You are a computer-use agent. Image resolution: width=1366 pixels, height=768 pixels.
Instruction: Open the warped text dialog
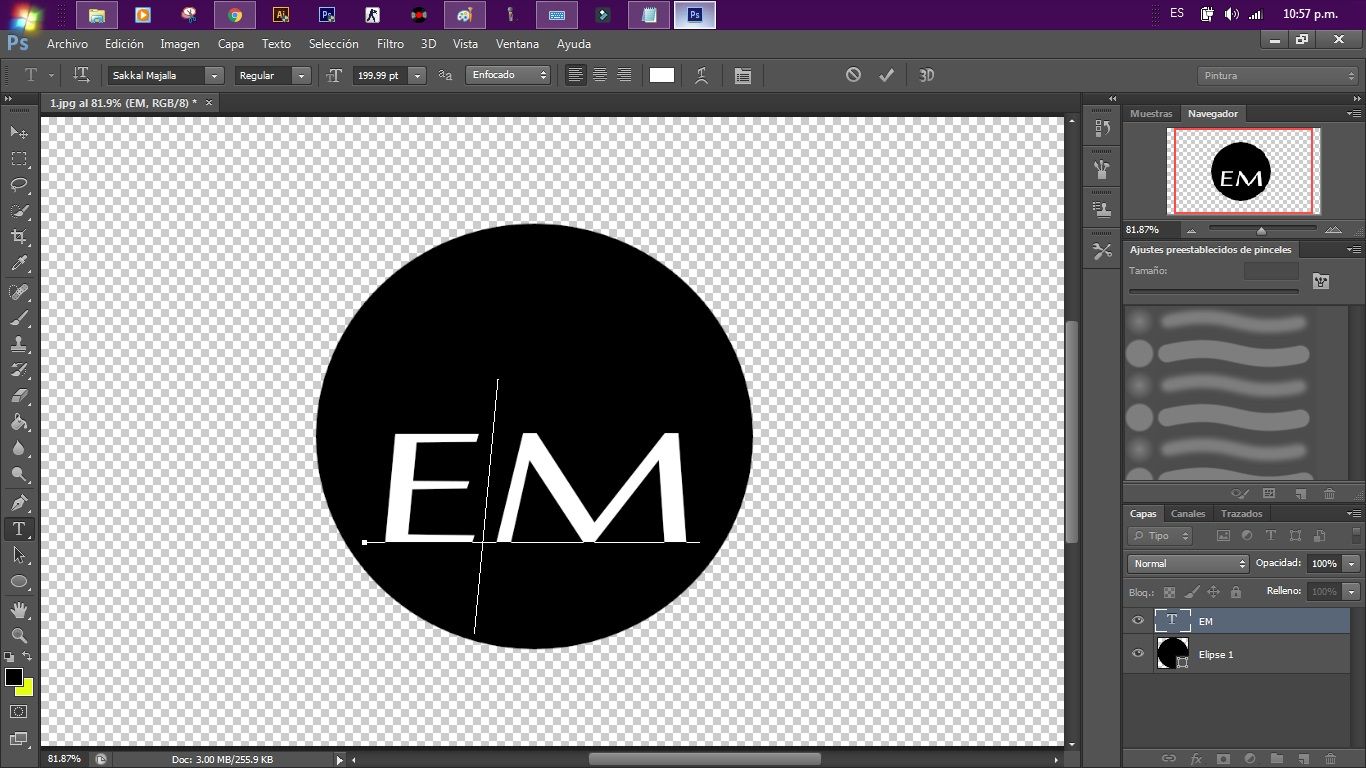pos(702,75)
